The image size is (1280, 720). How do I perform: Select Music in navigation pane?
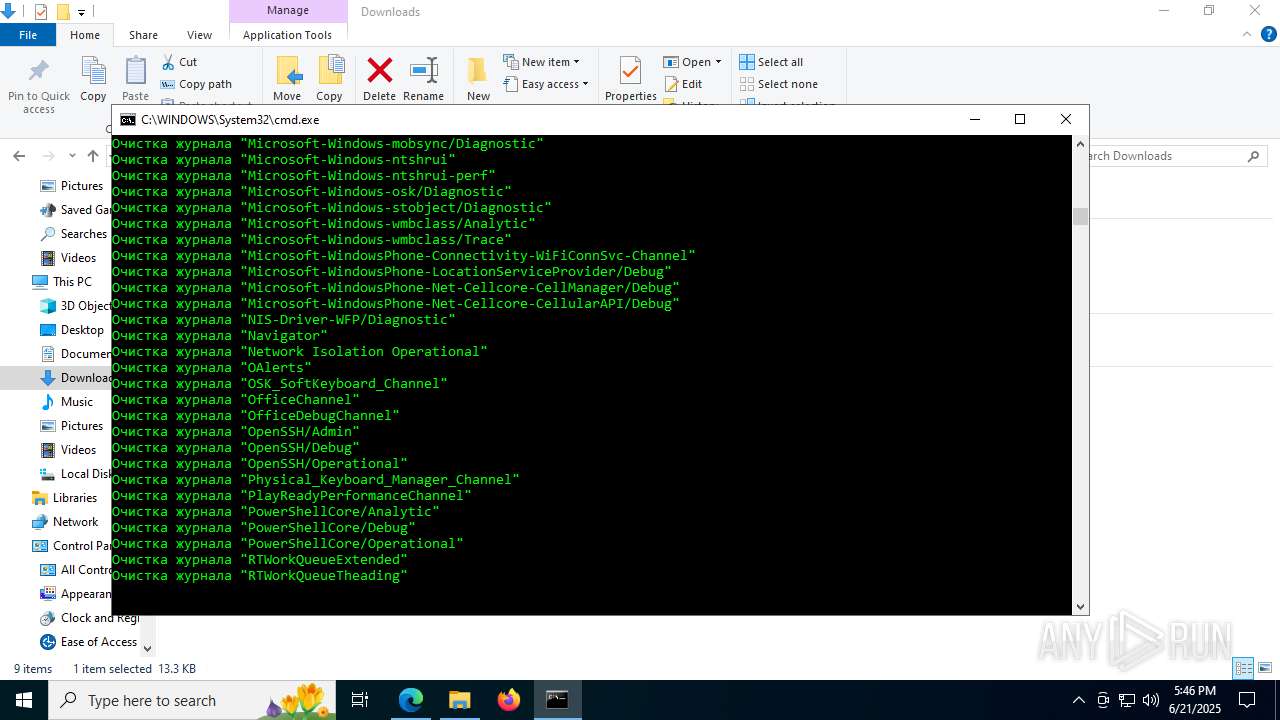(77, 402)
